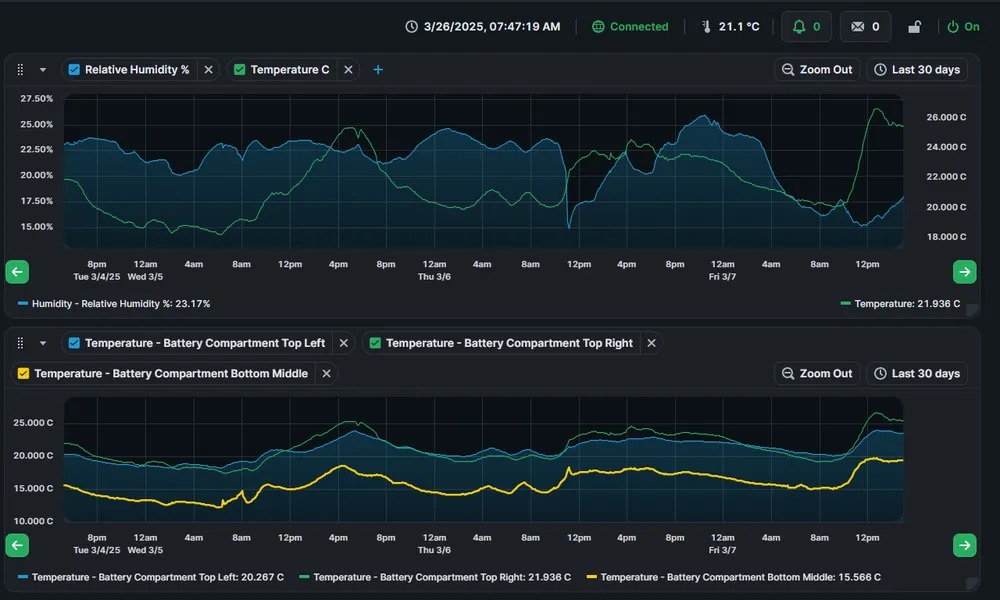Image resolution: width=1000 pixels, height=600 pixels.
Task: Click Battery Compartment Top Left legend entry
Action: [x=151, y=577]
